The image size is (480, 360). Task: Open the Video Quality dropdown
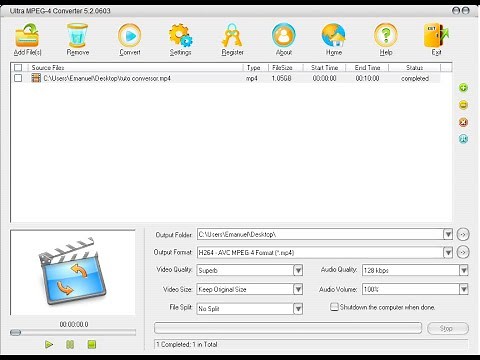(x=298, y=270)
